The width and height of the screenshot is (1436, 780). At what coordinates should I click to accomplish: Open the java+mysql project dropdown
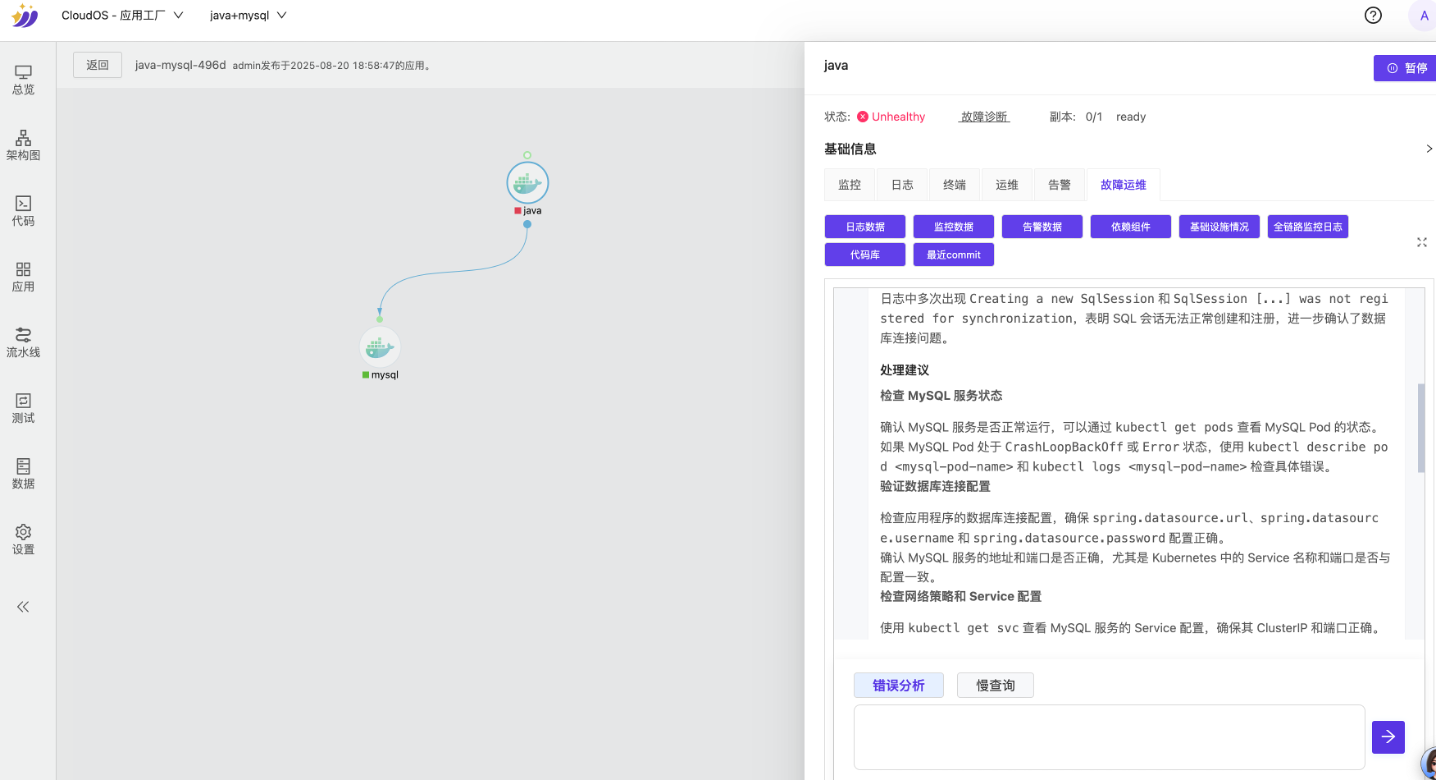[248, 16]
